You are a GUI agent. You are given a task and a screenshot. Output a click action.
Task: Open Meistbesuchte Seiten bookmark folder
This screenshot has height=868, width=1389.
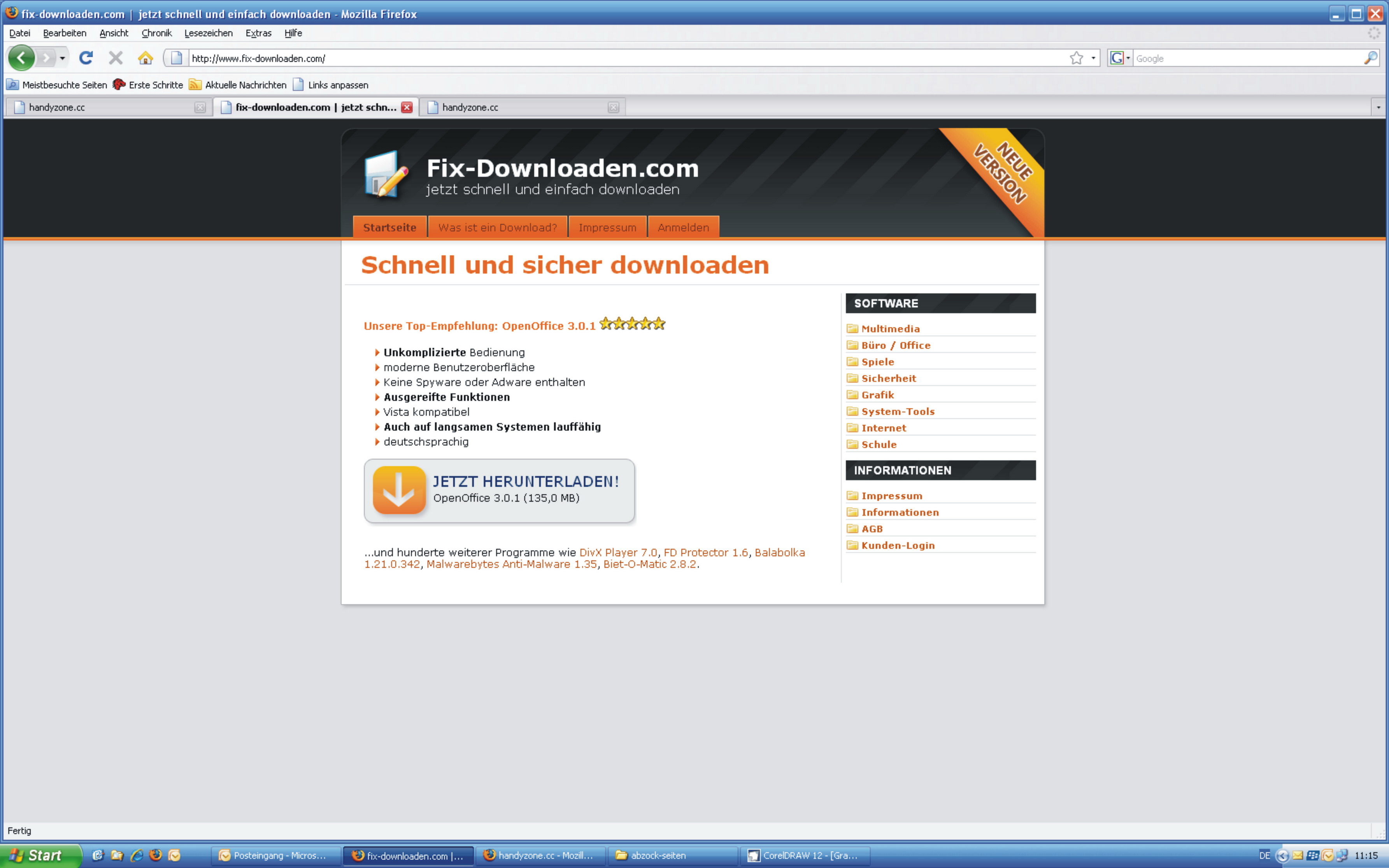pyautogui.click(x=57, y=85)
